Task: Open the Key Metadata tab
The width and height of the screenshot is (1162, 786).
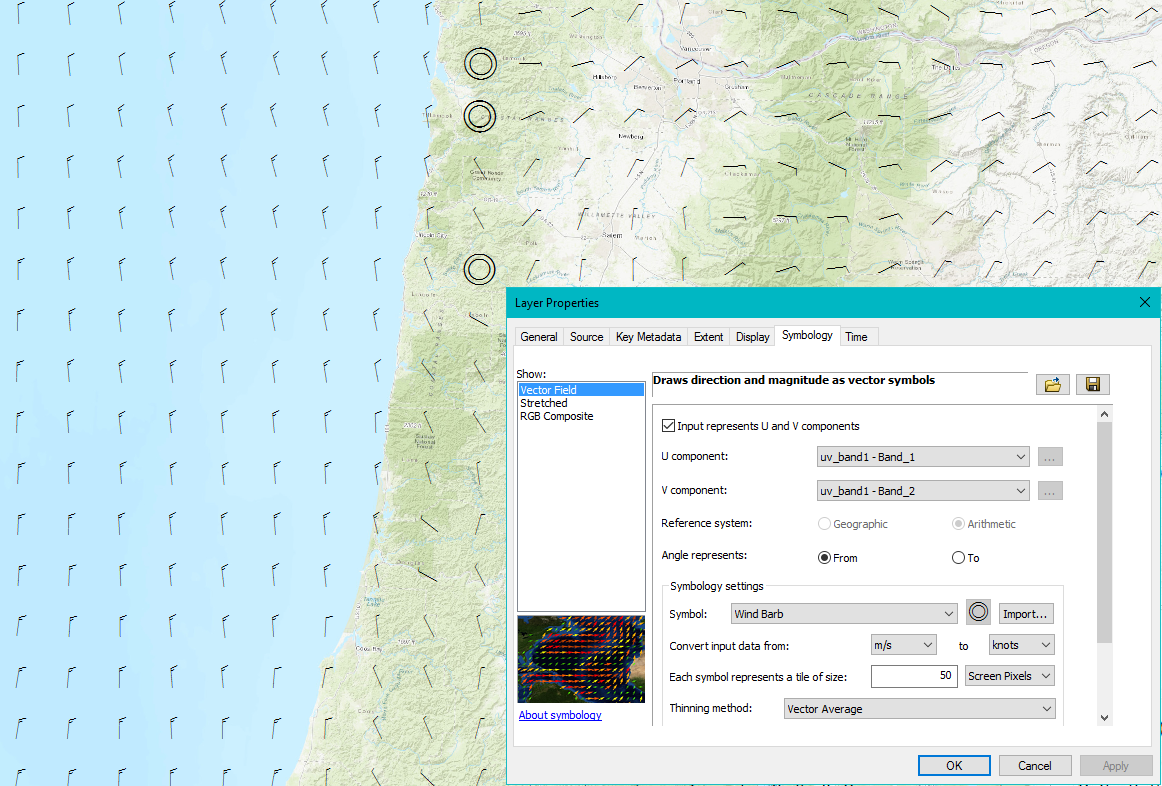Action: pos(648,337)
